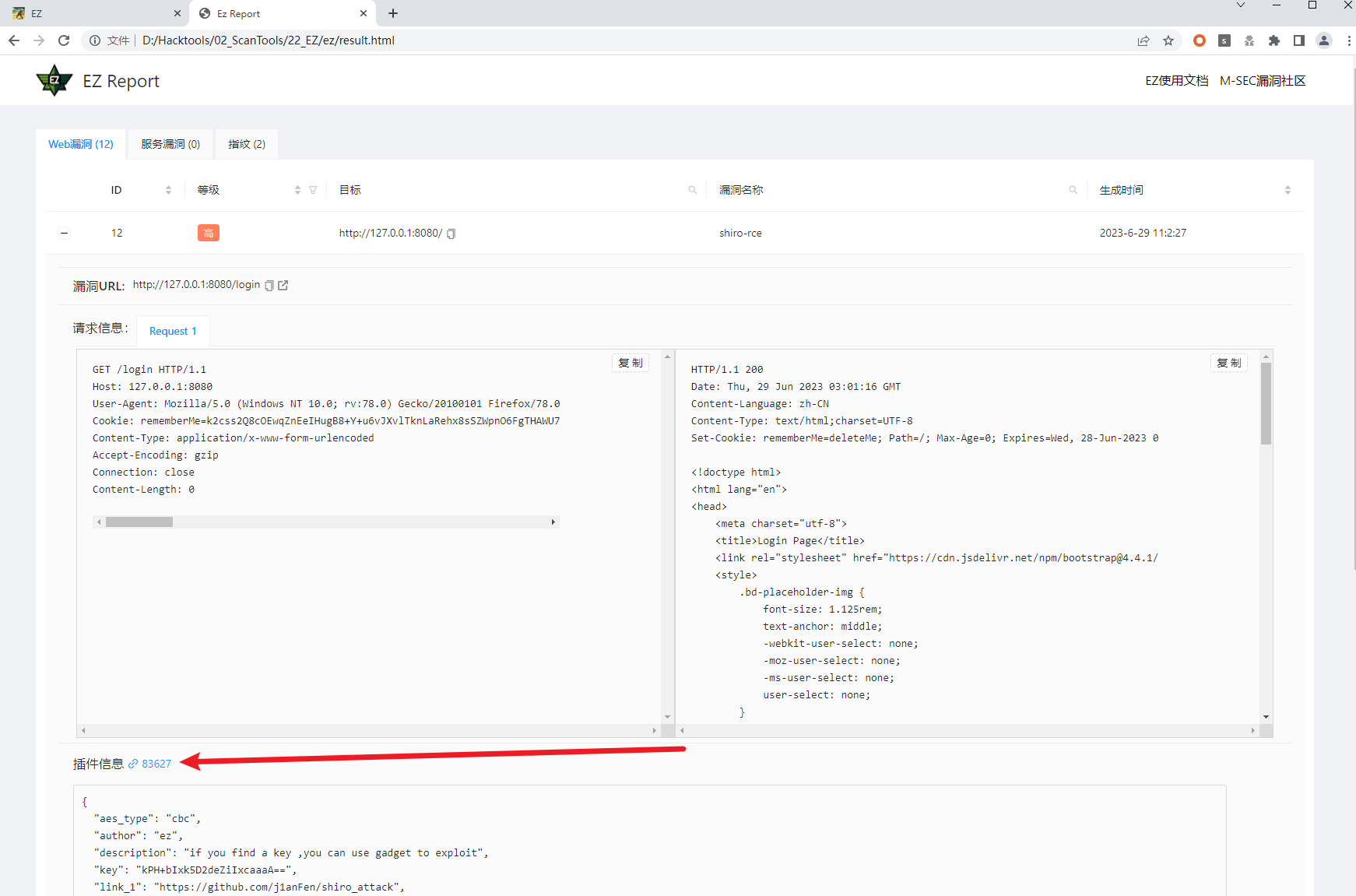This screenshot has height=896, width=1356.
Task: Switch to the 服务漏洞 (0) tab
Action: pyautogui.click(x=170, y=144)
